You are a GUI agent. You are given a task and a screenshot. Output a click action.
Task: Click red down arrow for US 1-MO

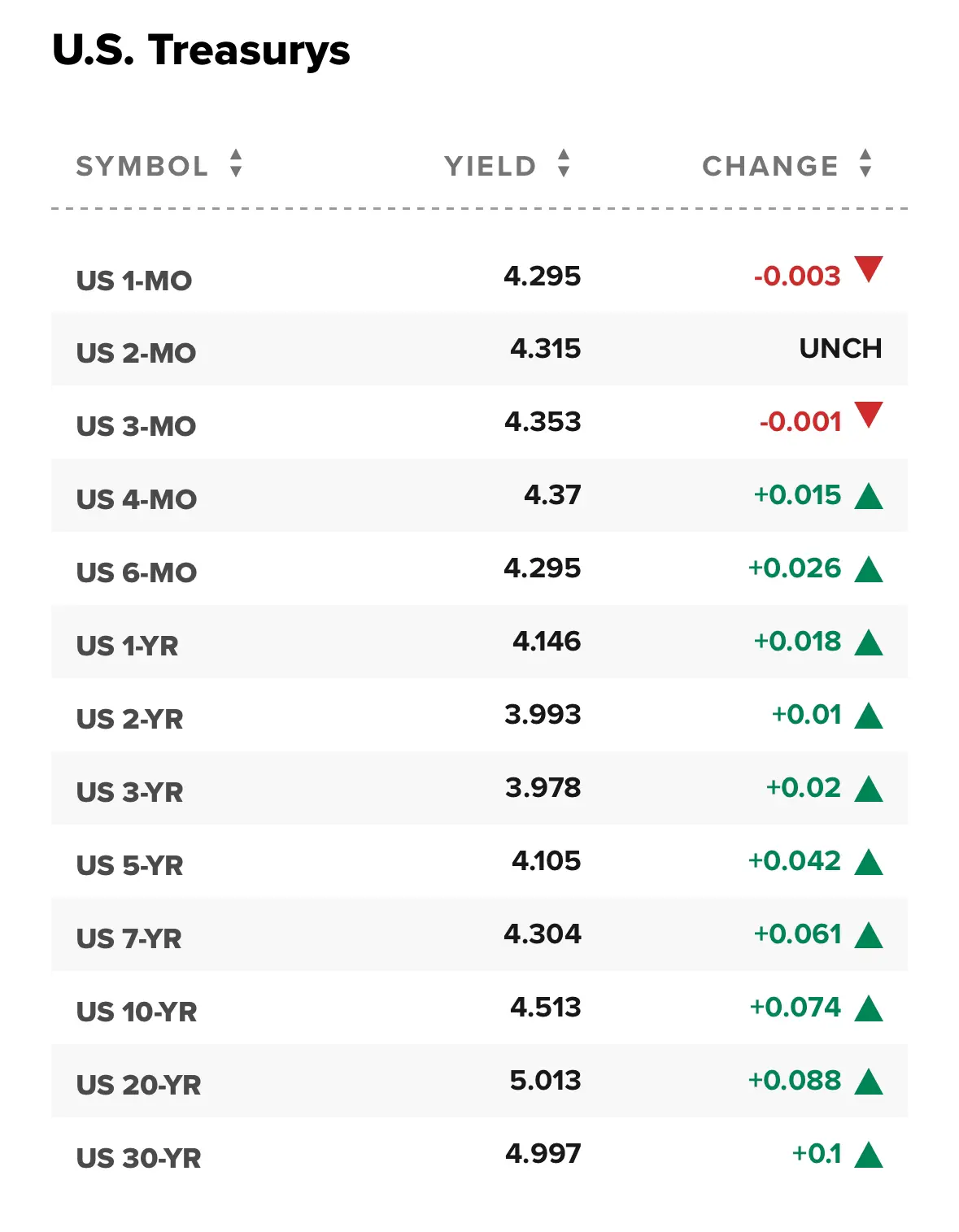(x=869, y=269)
